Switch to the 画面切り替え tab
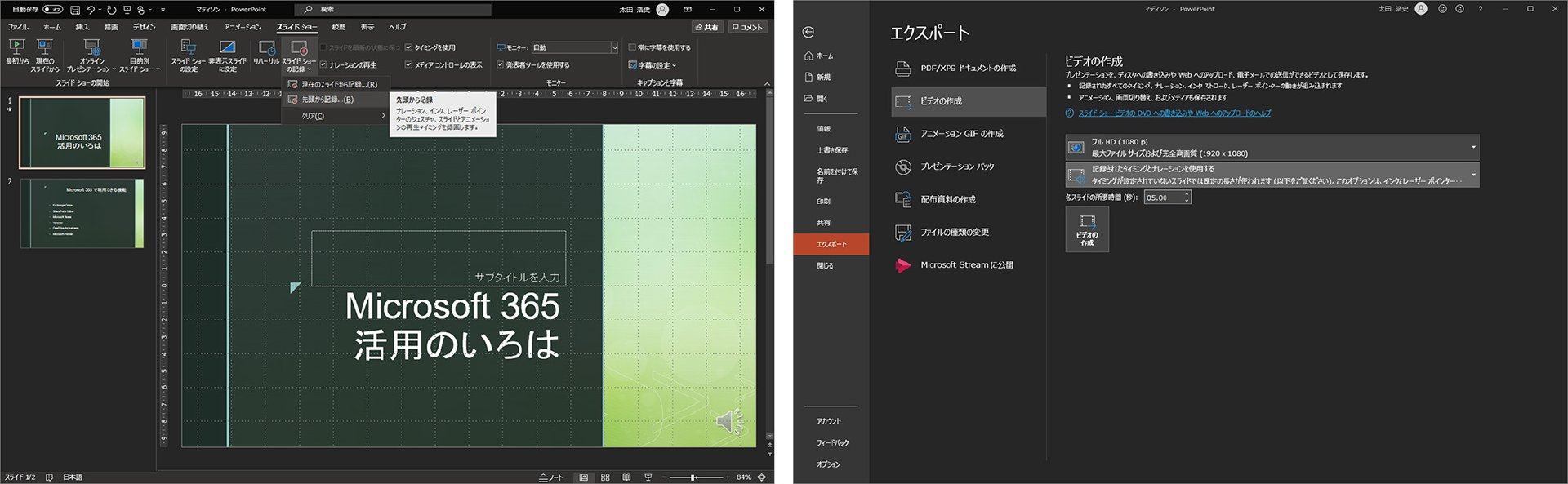 (x=189, y=27)
